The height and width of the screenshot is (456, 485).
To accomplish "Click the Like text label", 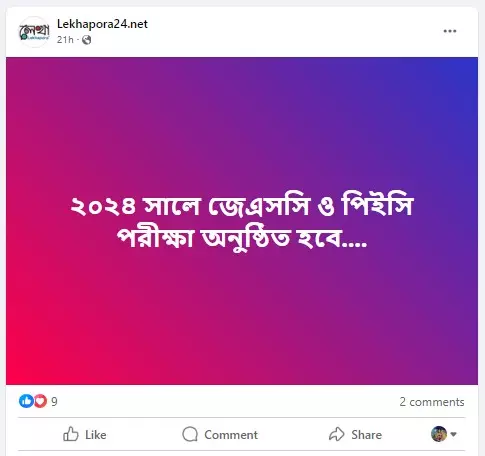I will (x=96, y=435).
